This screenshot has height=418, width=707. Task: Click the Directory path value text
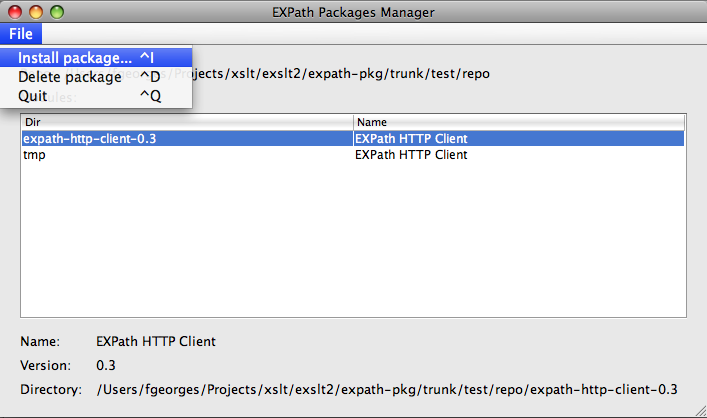[387, 389]
